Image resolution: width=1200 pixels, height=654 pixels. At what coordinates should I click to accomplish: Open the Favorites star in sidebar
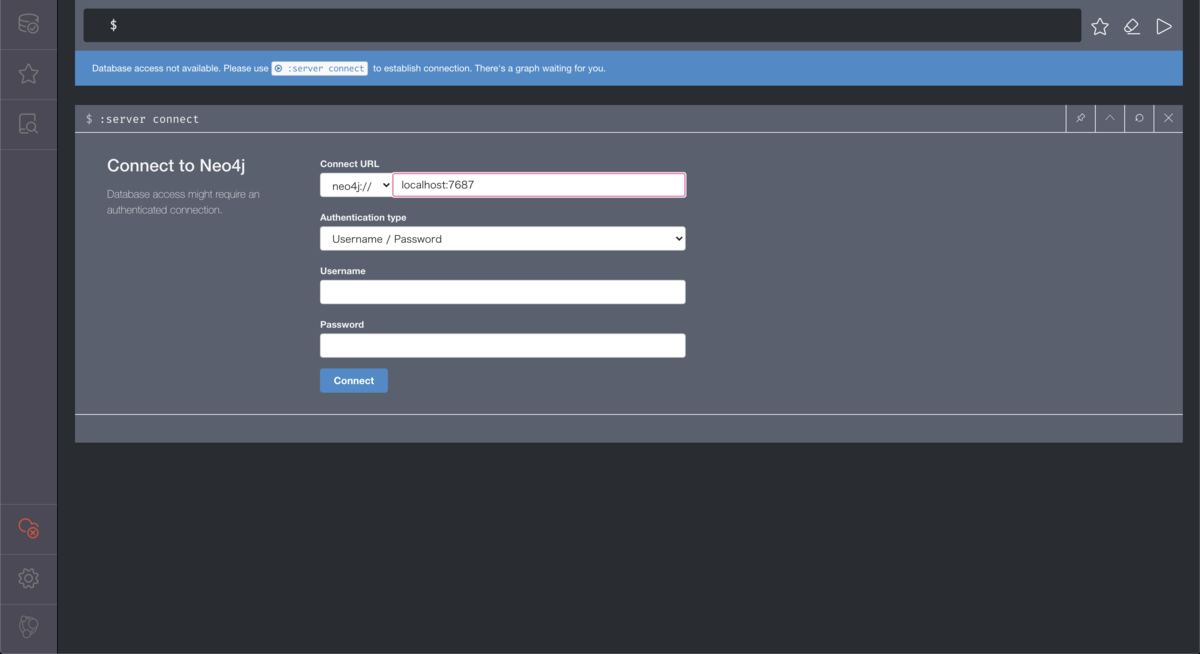(x=28, y=74)
